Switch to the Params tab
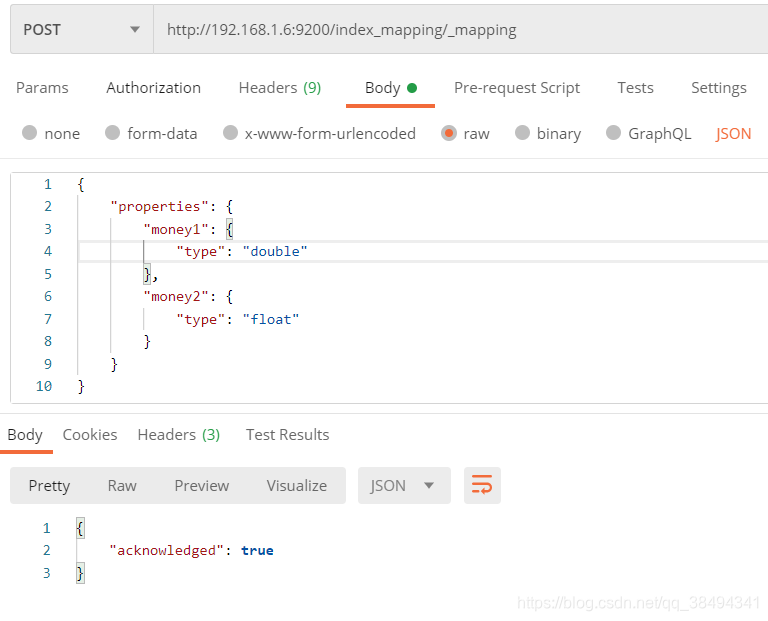768x621 pixels. pyautogui.click(x=42, y=88)
